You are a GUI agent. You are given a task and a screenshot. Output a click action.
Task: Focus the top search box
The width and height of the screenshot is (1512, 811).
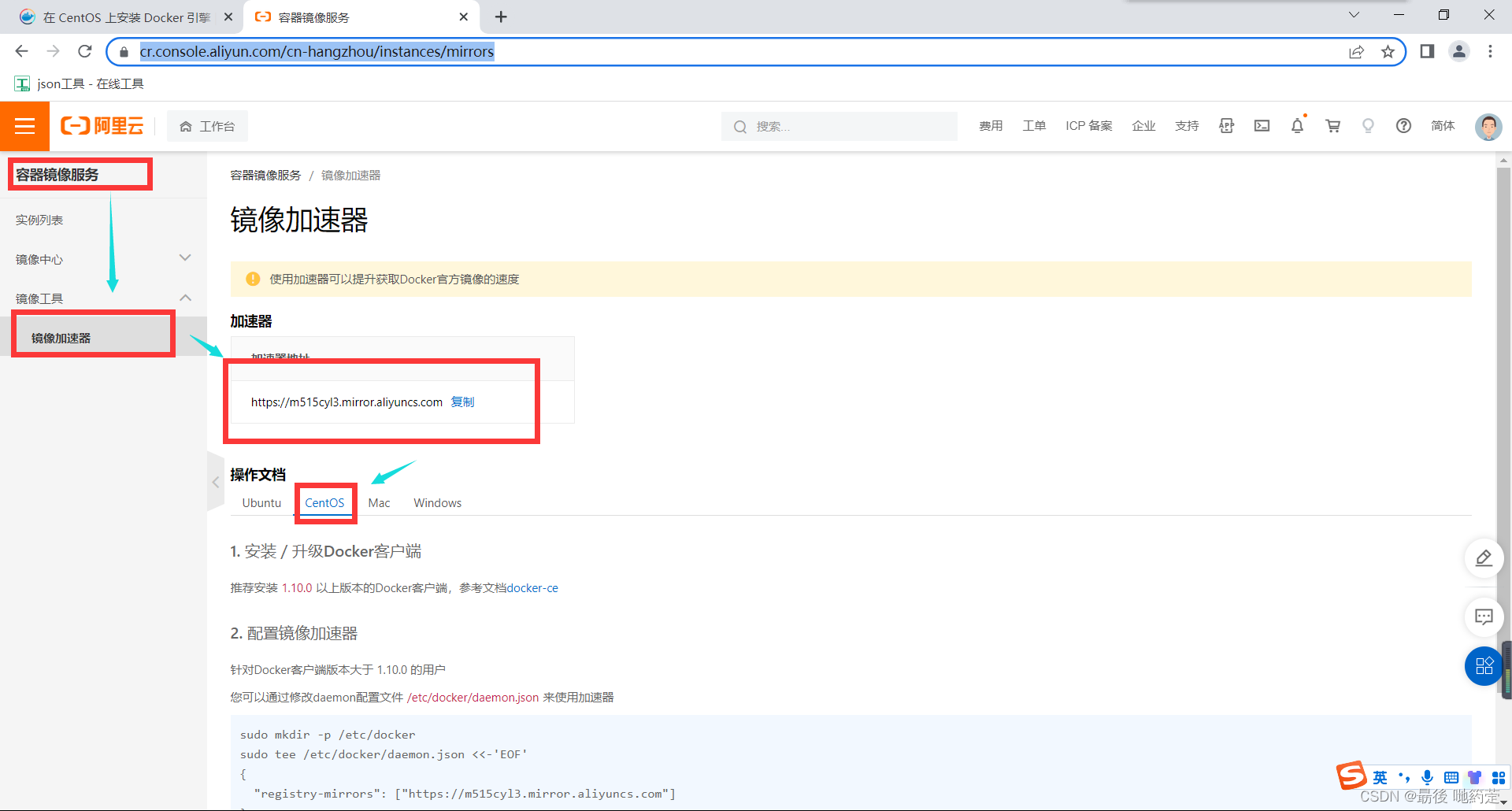coord(839,126)
